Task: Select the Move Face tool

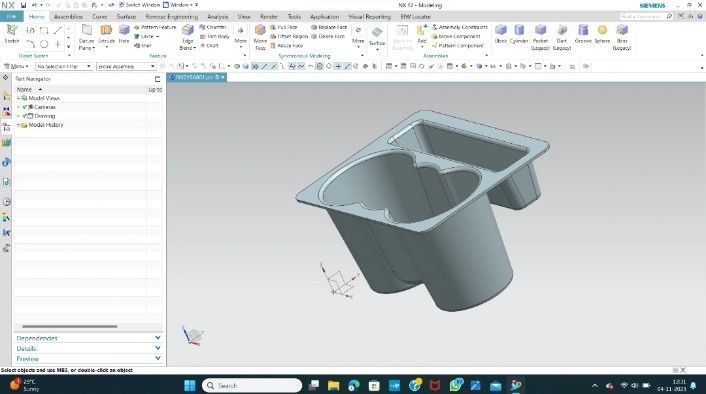Action: (x=260, y=37)
